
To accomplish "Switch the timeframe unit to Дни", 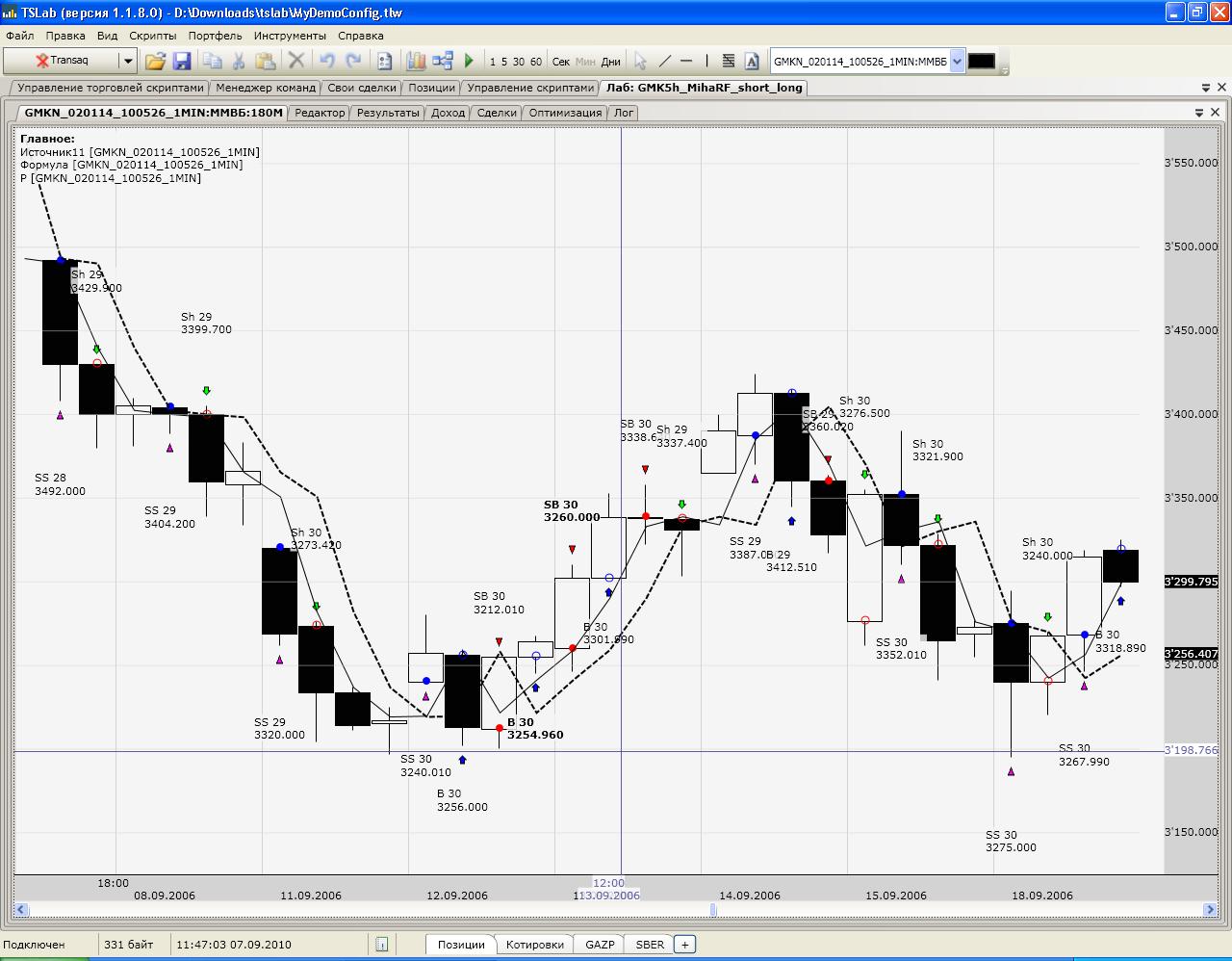I will (611, 62).
